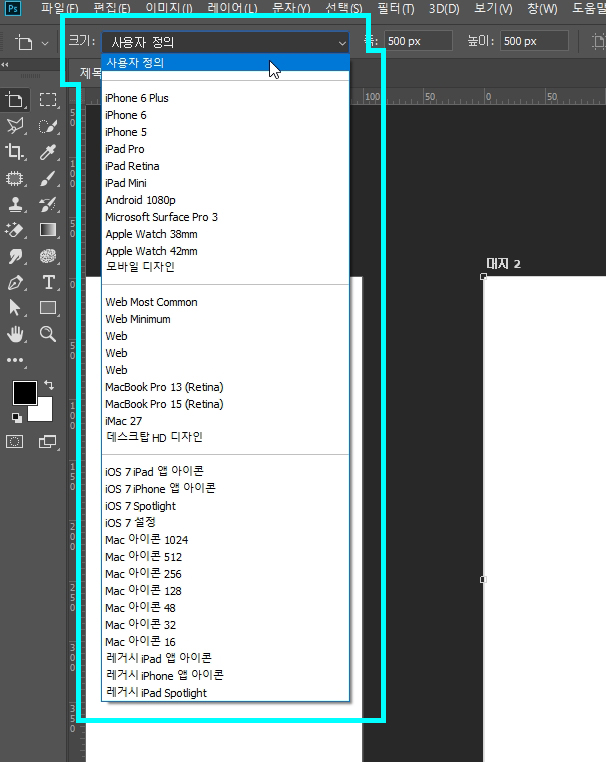
Task: Choose Mac 아이콘 1024 preset
Action: tap(225, 540)
